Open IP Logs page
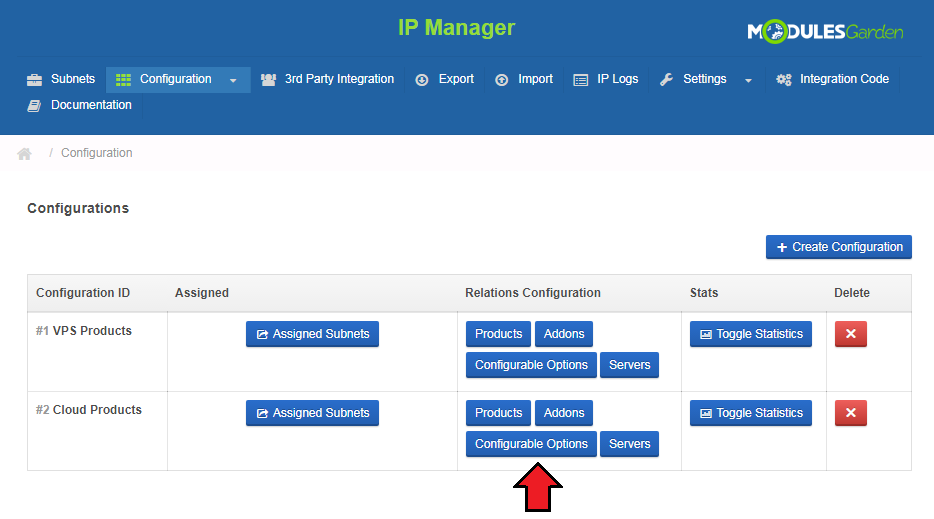Screen dimensions: 934x519 [606, 79]
